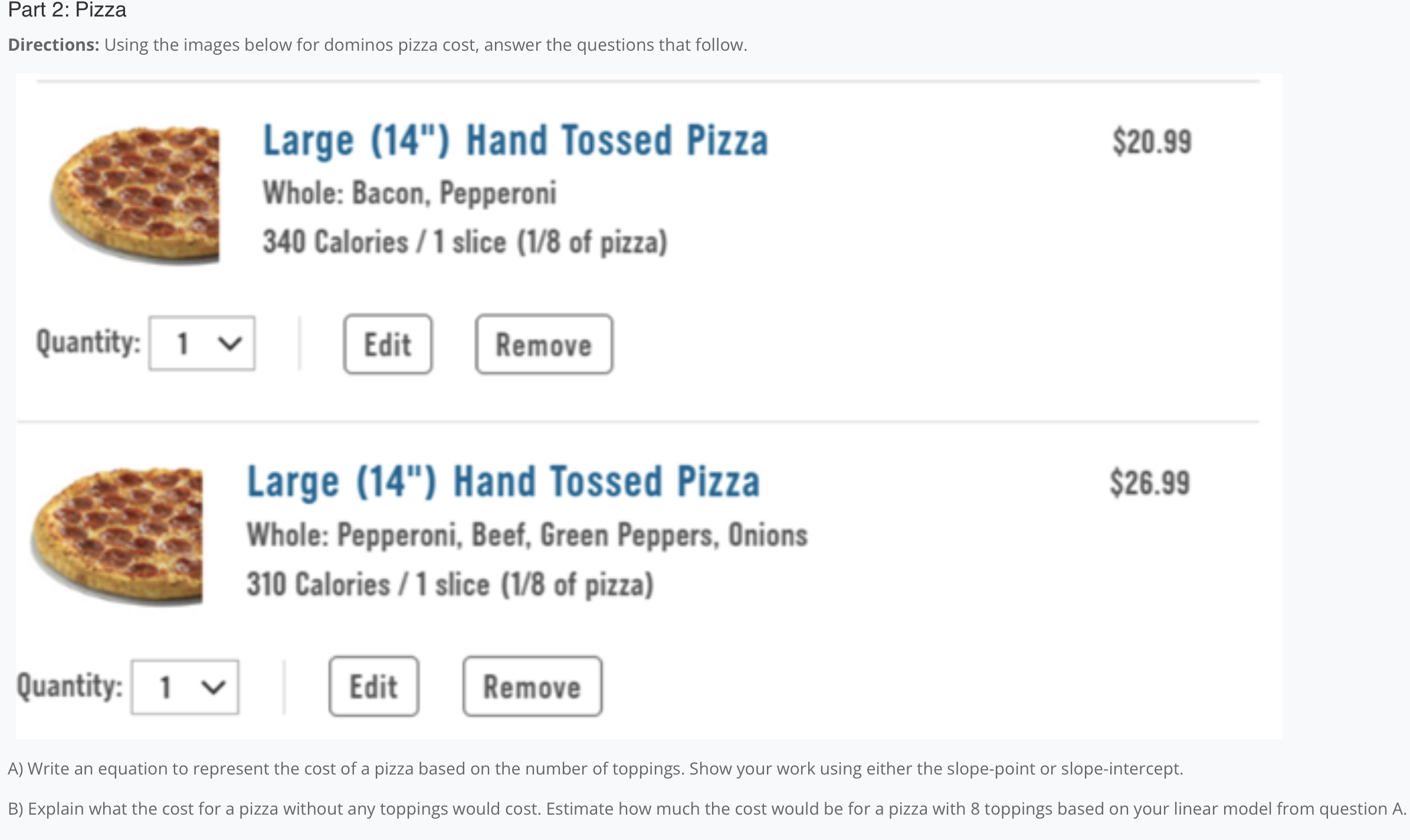Edit the Pepperoni, Beef, Green Peppers, Onions pizza
The image size is (1410, 840).
click(373, 687)
